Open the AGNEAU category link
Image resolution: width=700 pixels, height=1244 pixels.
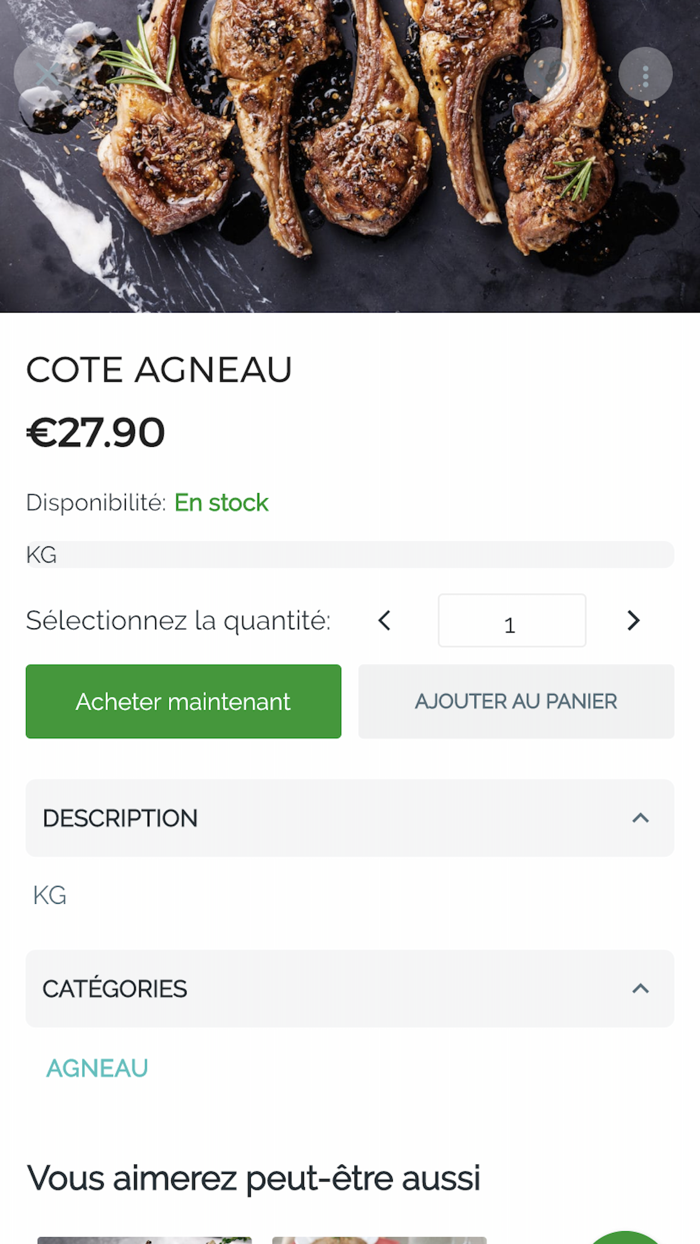point(97,1069)
